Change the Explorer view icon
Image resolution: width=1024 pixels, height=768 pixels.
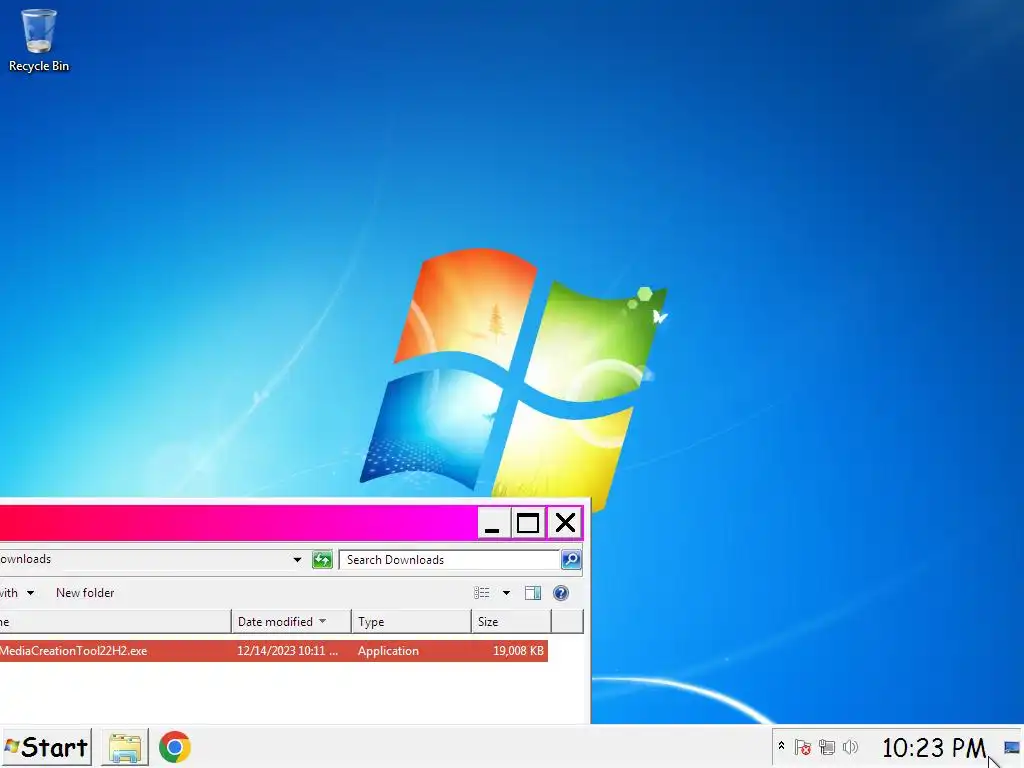click(x=481, y=593)
